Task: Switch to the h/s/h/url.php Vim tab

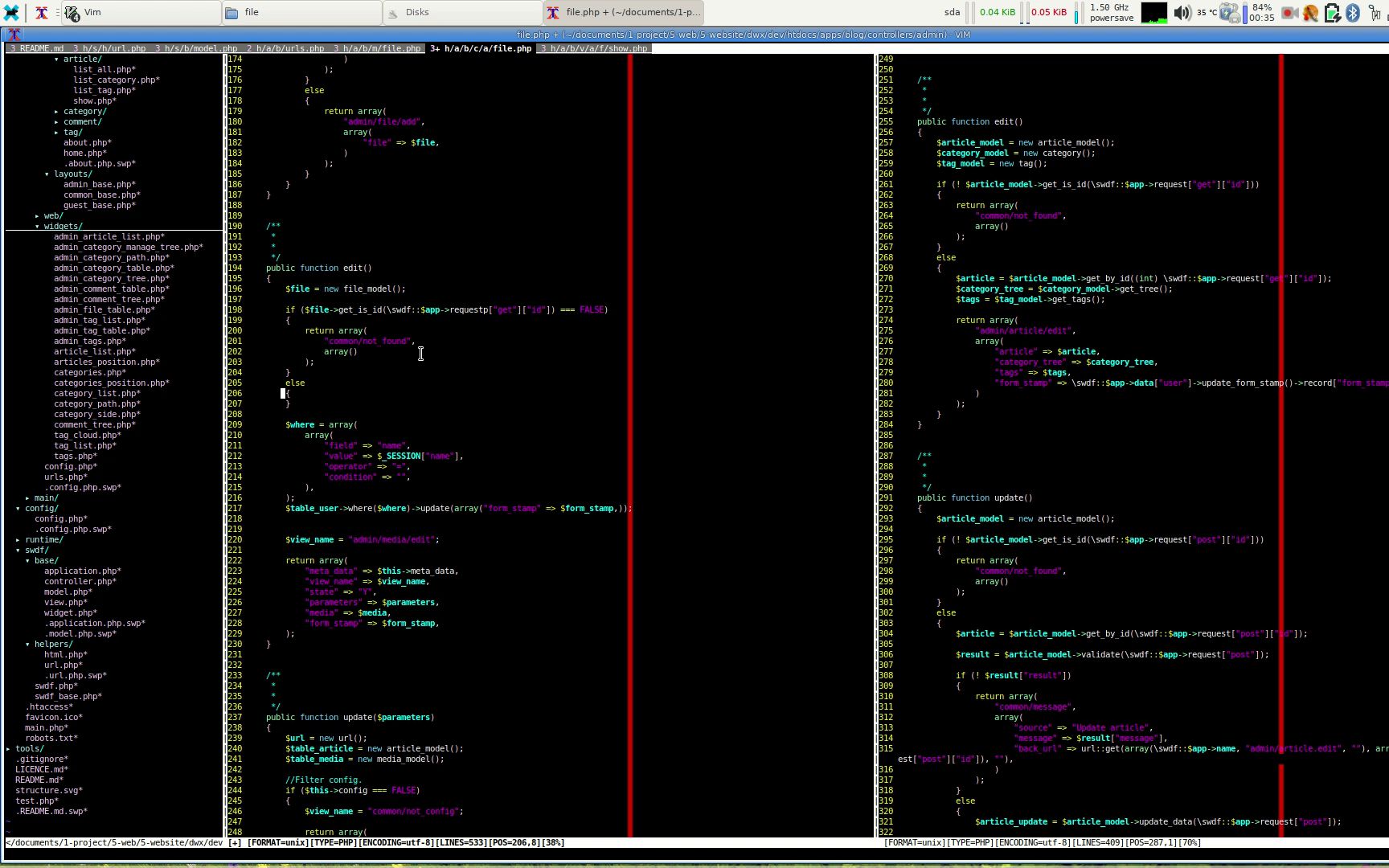Action: coord(109,48)
